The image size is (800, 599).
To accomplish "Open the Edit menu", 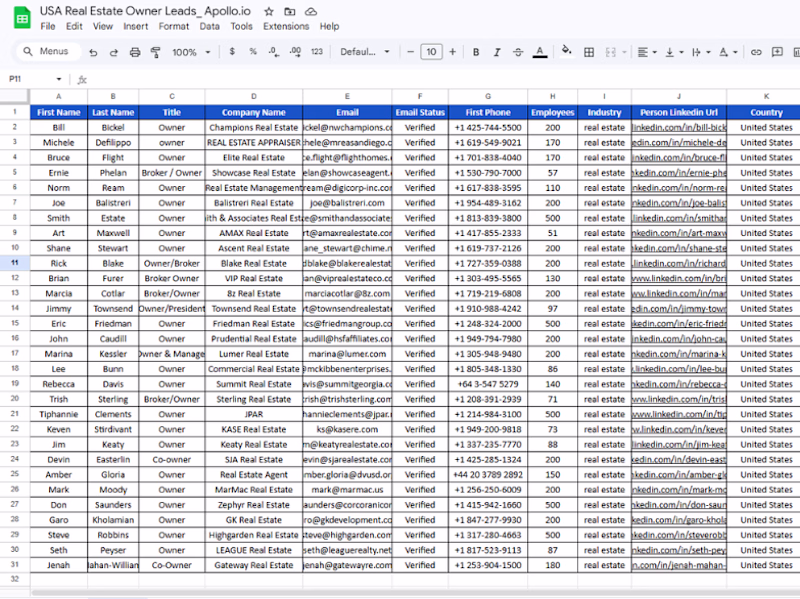I will 74,27.
